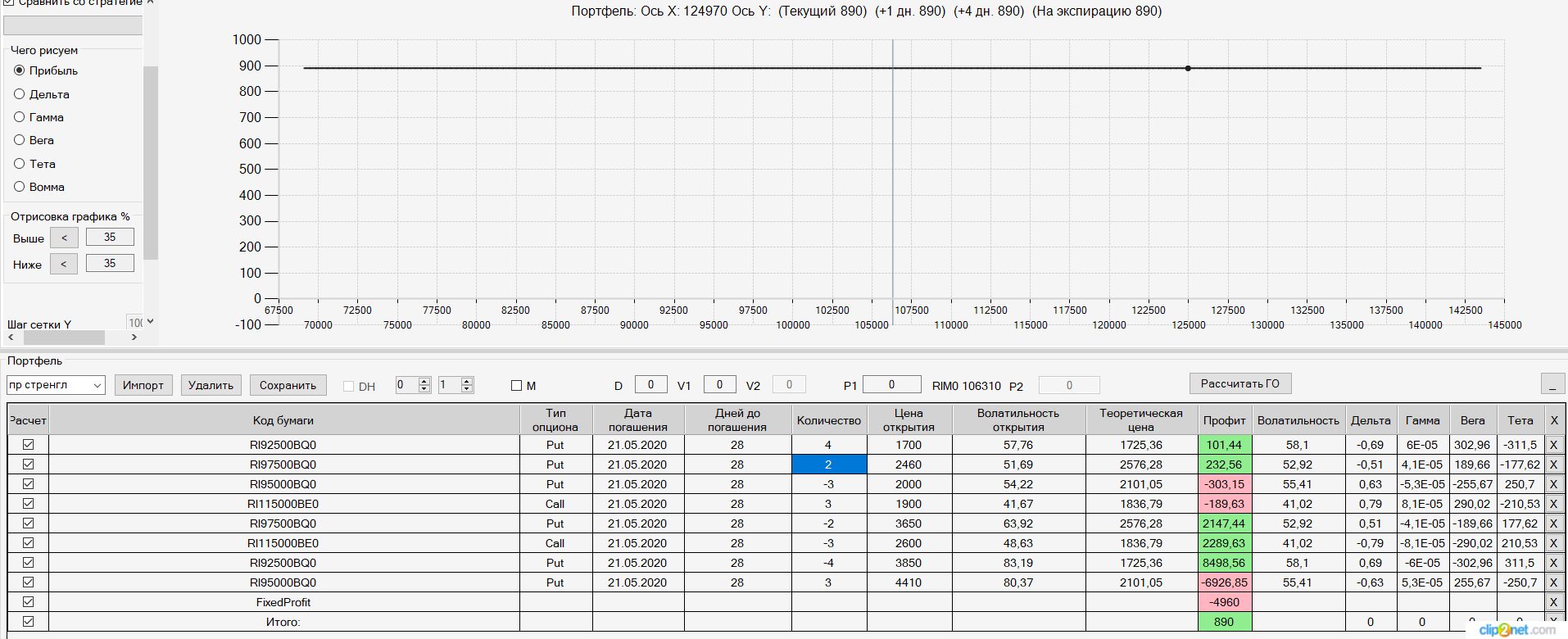Remove the 2289,63 profit row with X

coord(1553,543)
